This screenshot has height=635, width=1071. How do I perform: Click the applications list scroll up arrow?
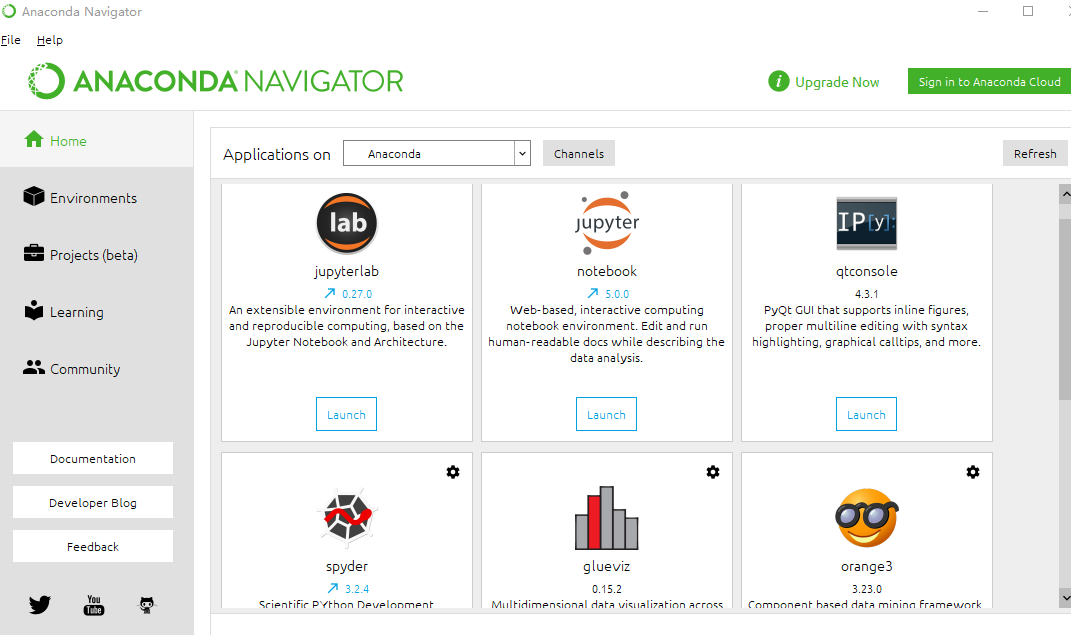click(1065, 195)
